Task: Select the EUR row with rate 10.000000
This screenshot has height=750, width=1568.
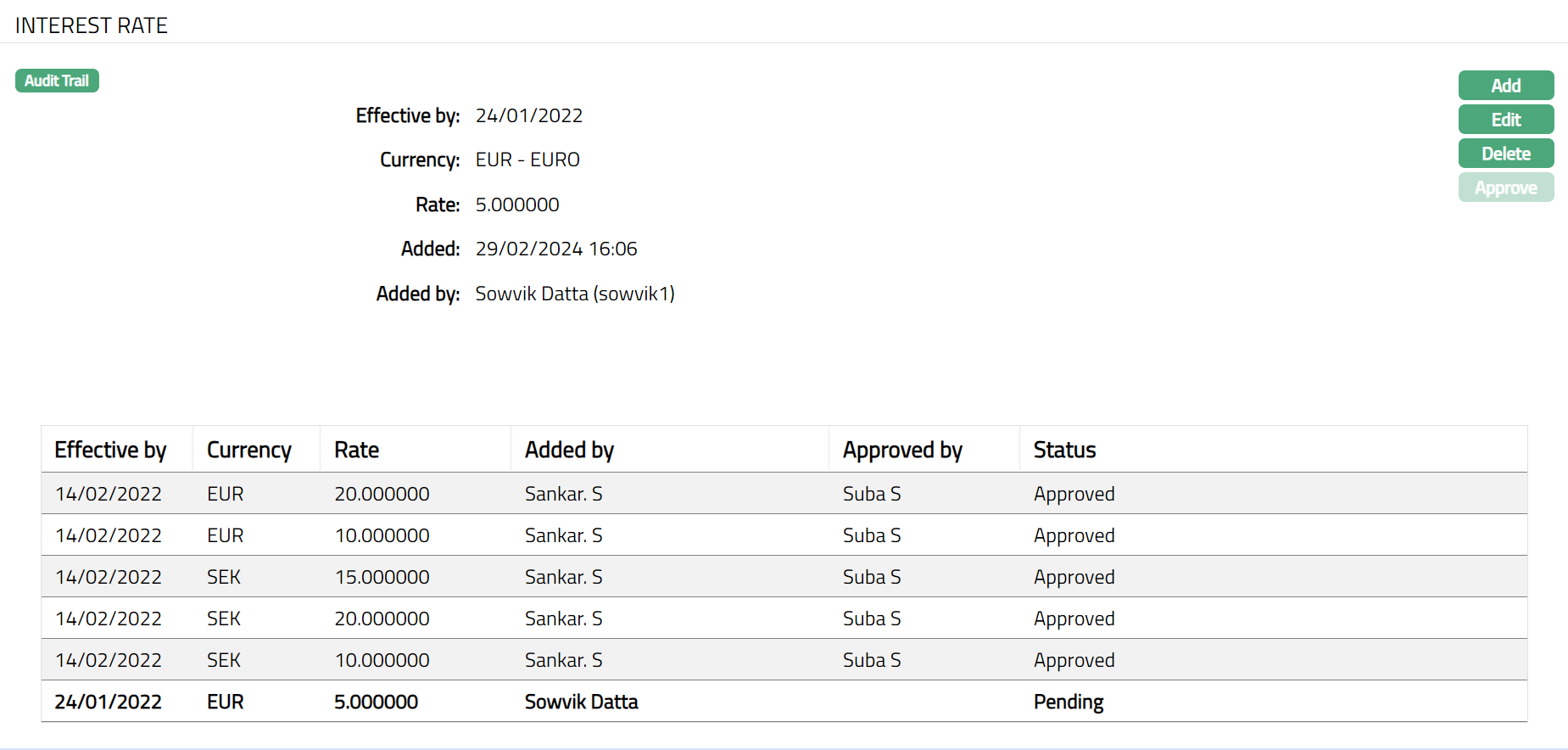Action: pos(382,535)
